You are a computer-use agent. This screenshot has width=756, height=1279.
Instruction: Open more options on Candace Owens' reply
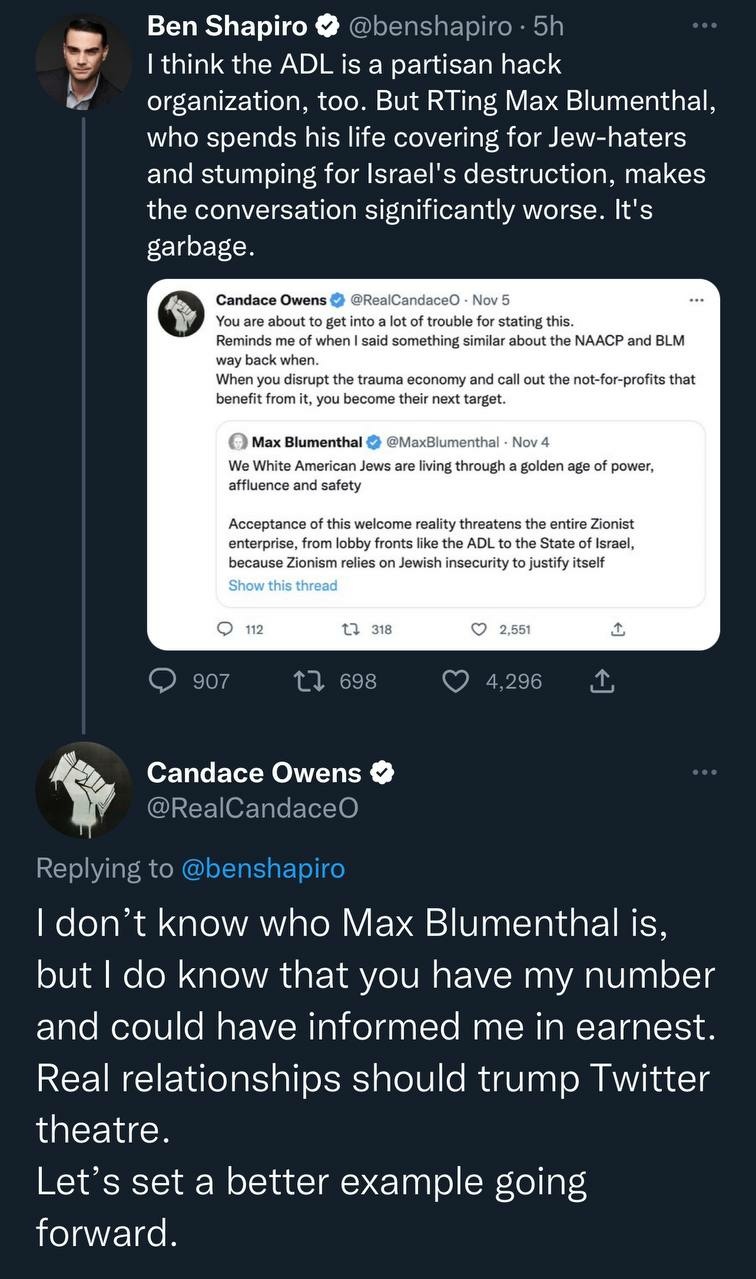(x=705, y=771)
